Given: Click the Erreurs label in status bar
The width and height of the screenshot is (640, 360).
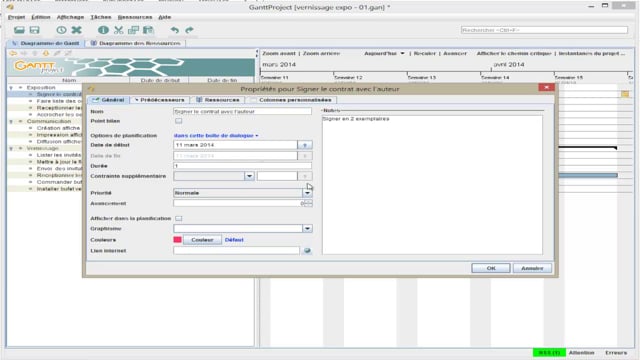Looking at the screenshot, I should [616, 353].
